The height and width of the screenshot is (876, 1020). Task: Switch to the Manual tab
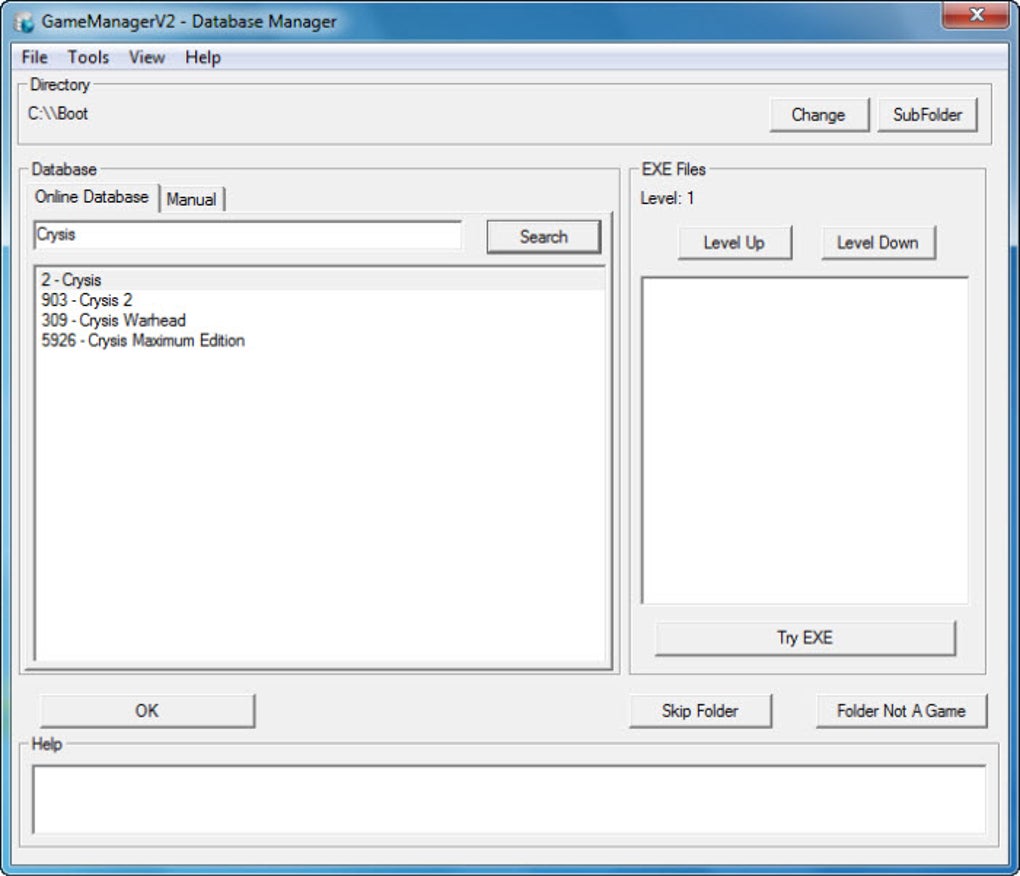[191, 199]
